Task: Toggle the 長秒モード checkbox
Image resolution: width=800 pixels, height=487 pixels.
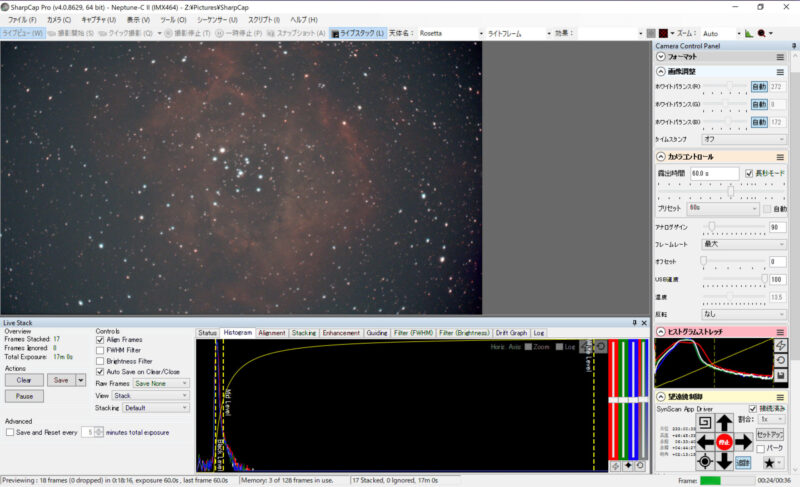Action: 749,173
